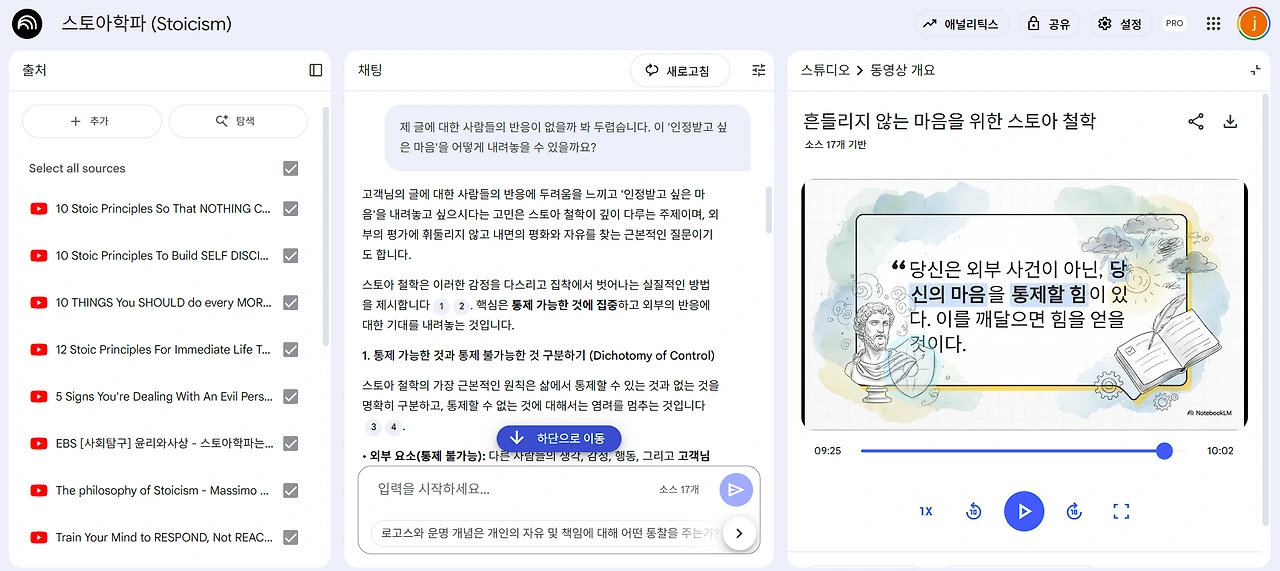This screenshot has height=571, width=1280.
Task: Click the video progress slider handle
Action: coord(1164,451)
